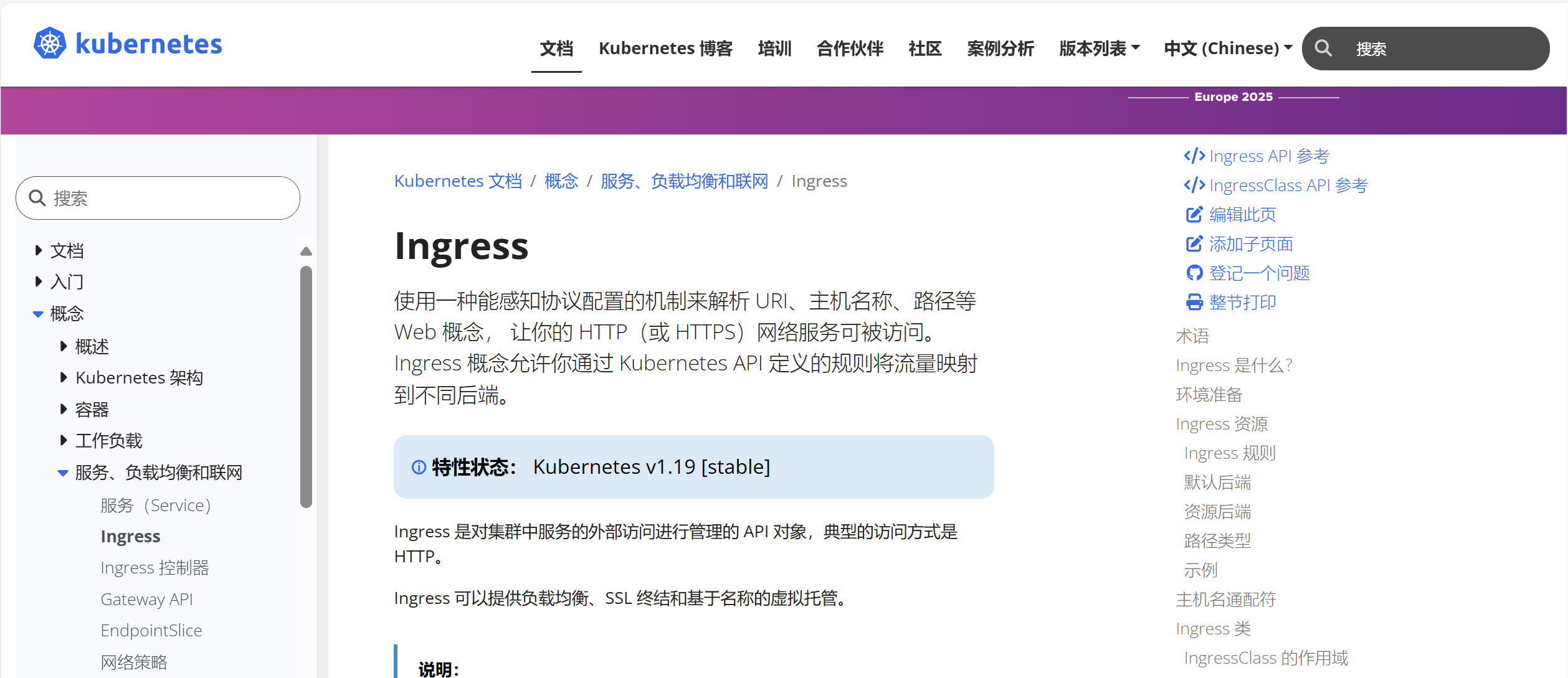Go to 培训 in the top navigation
The image size is (1568, 678).
[x=774, y=48]
